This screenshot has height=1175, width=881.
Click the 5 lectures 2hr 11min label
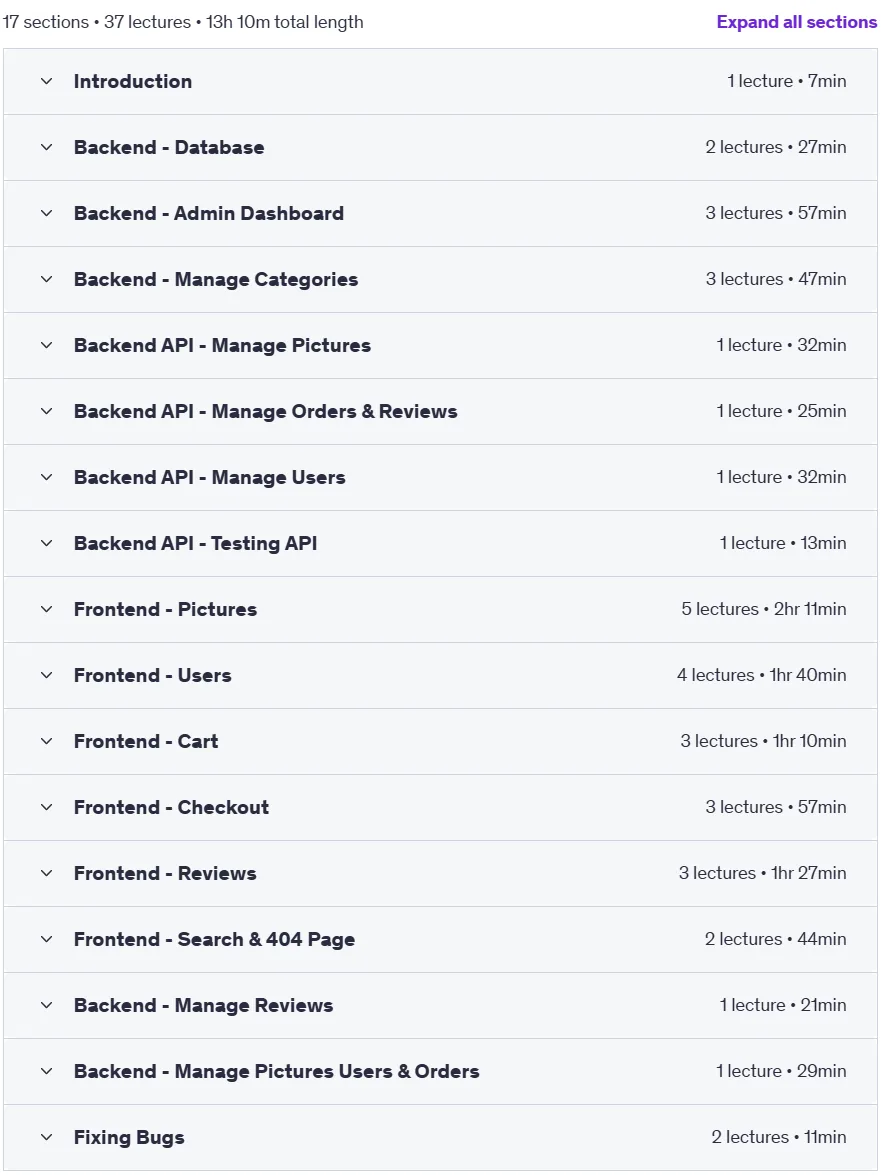[x=763, y=608]
